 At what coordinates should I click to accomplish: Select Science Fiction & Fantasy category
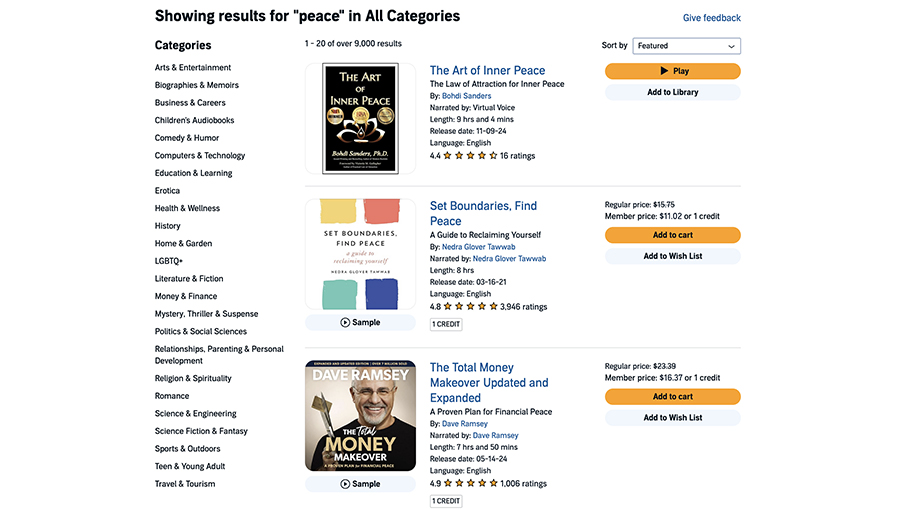pos(201,431)
